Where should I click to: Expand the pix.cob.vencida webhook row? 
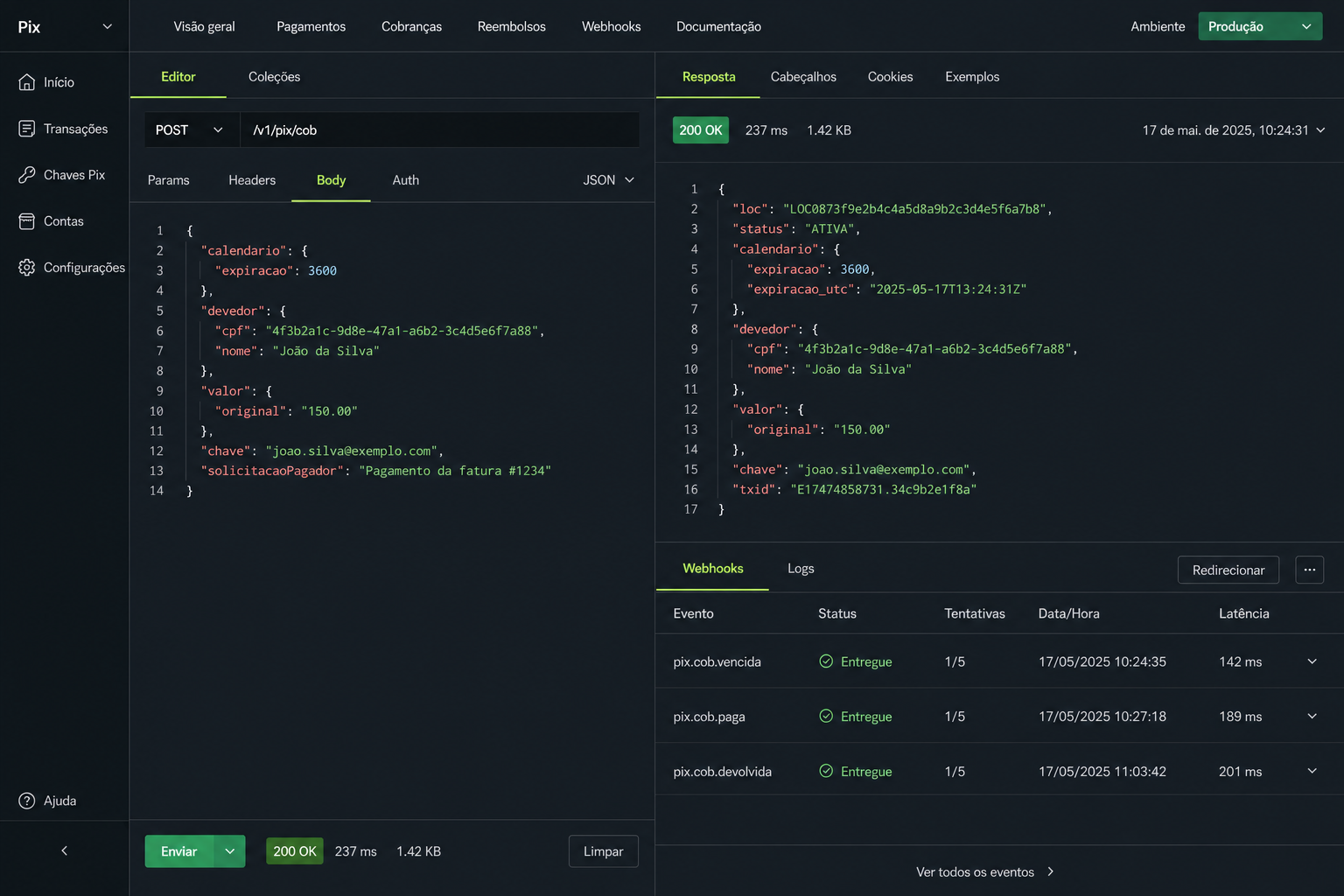[1312, 661]
